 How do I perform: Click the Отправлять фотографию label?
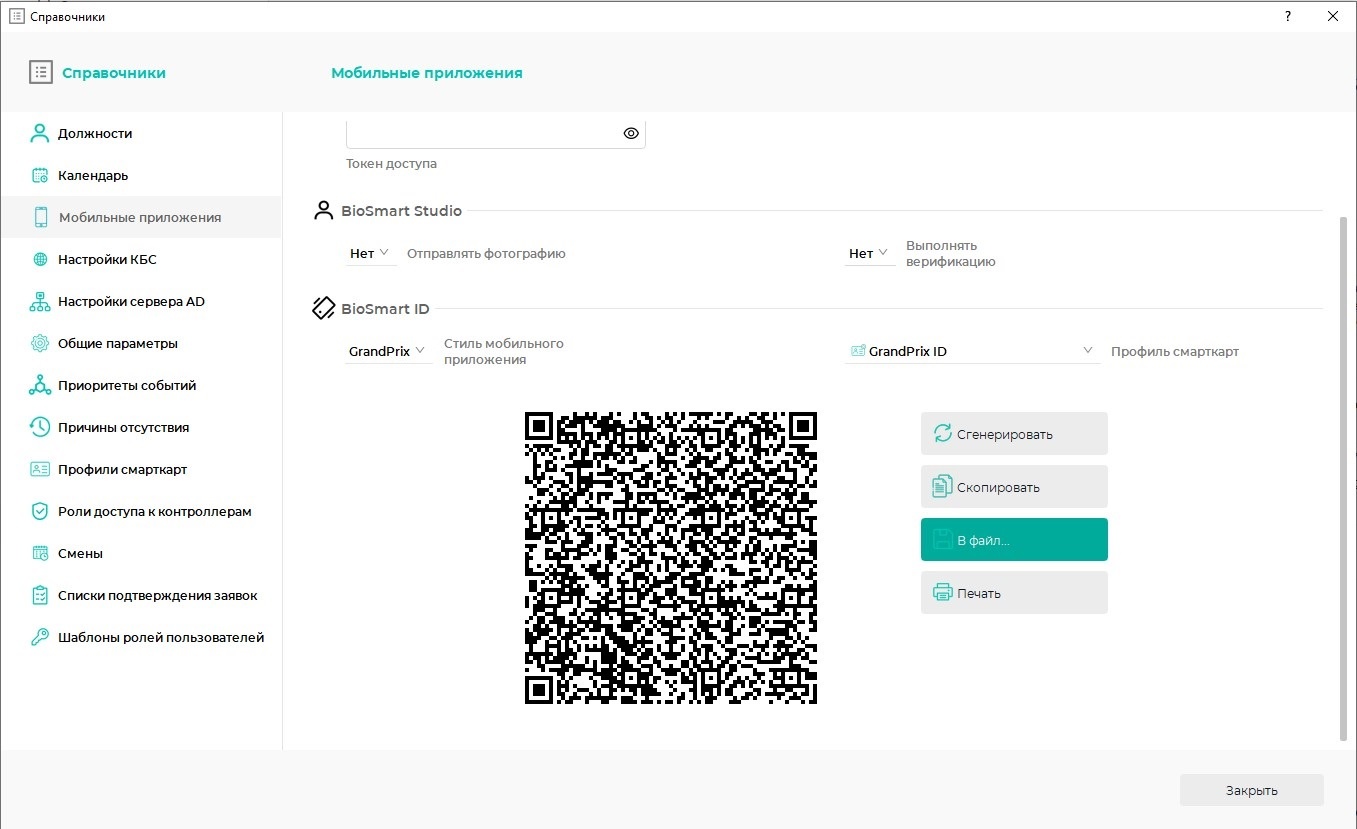[486, 254]
